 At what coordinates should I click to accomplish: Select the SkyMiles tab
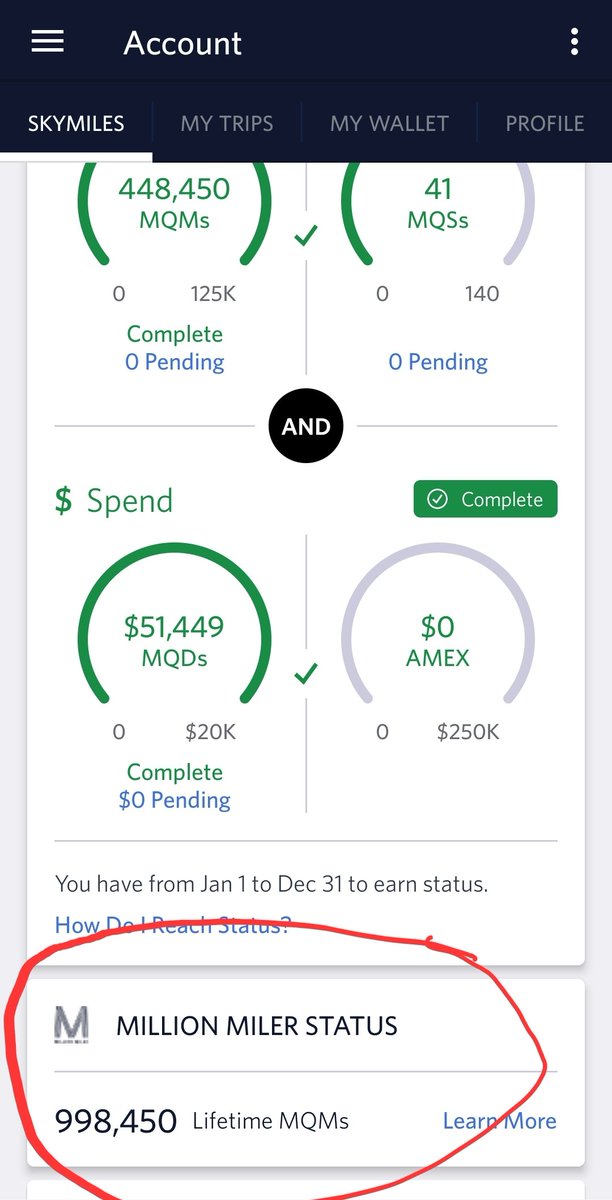pyautogui.click(x=76, y=124)
